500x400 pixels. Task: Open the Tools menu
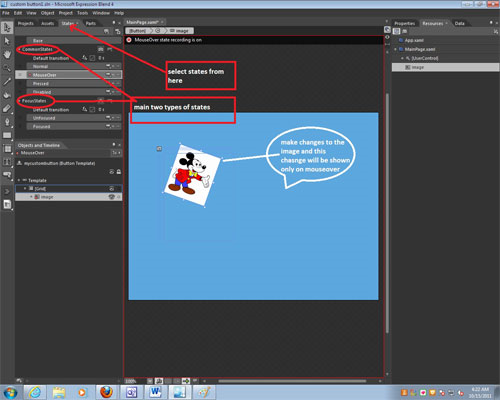(82, 13)
